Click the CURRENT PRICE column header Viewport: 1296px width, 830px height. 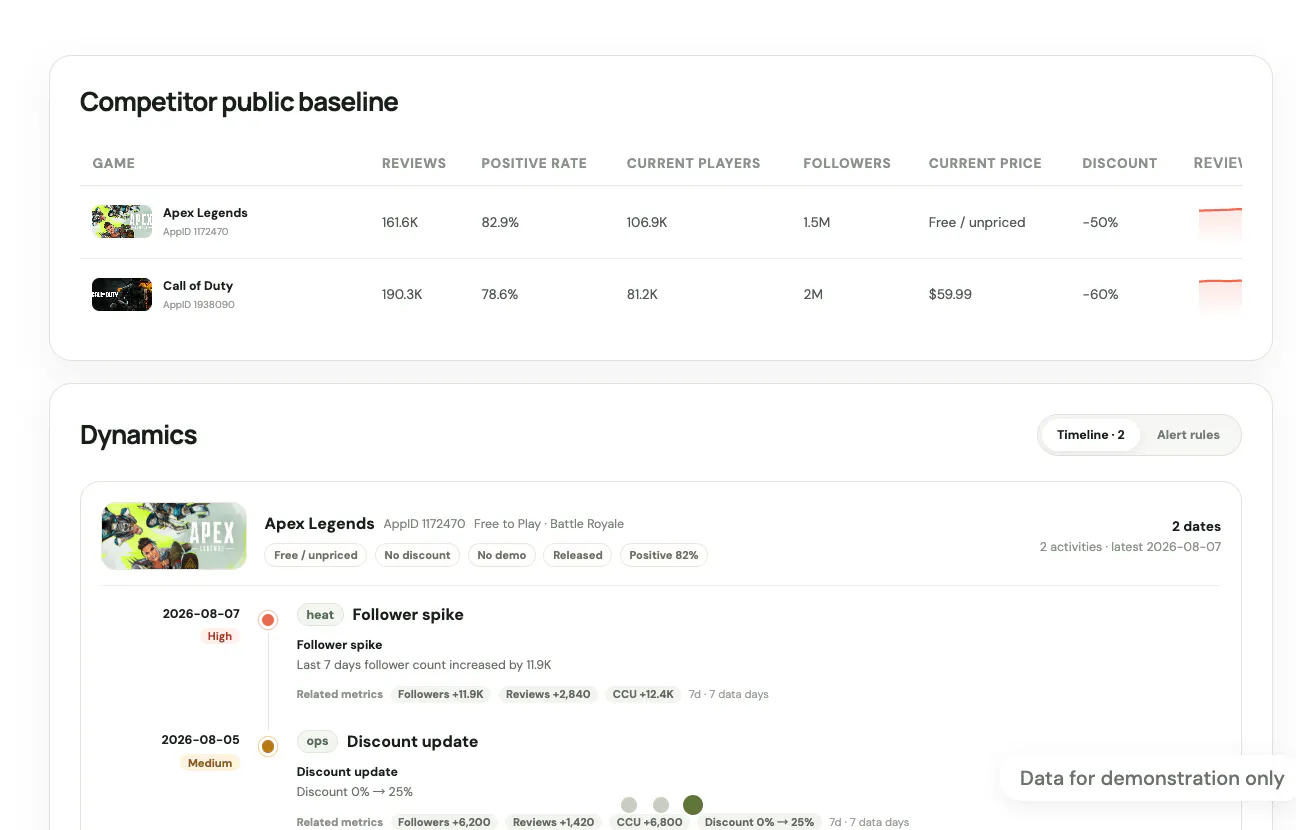tap(985, 163)
